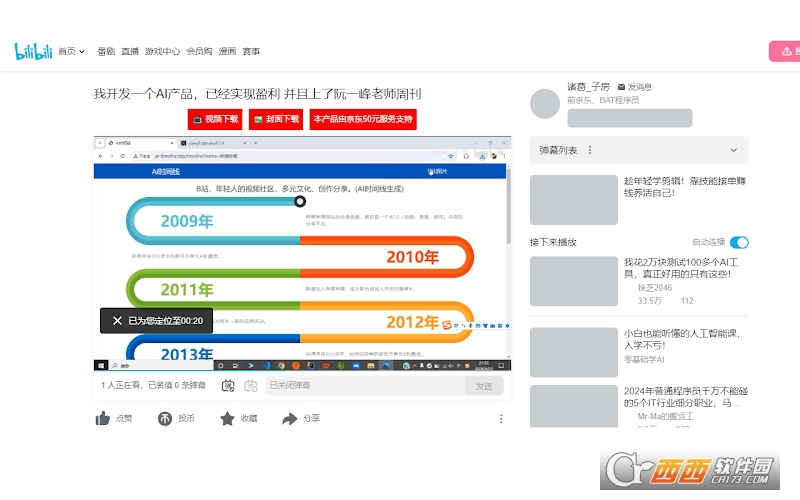Click the 发送 send button

click(x=484, y=386)
